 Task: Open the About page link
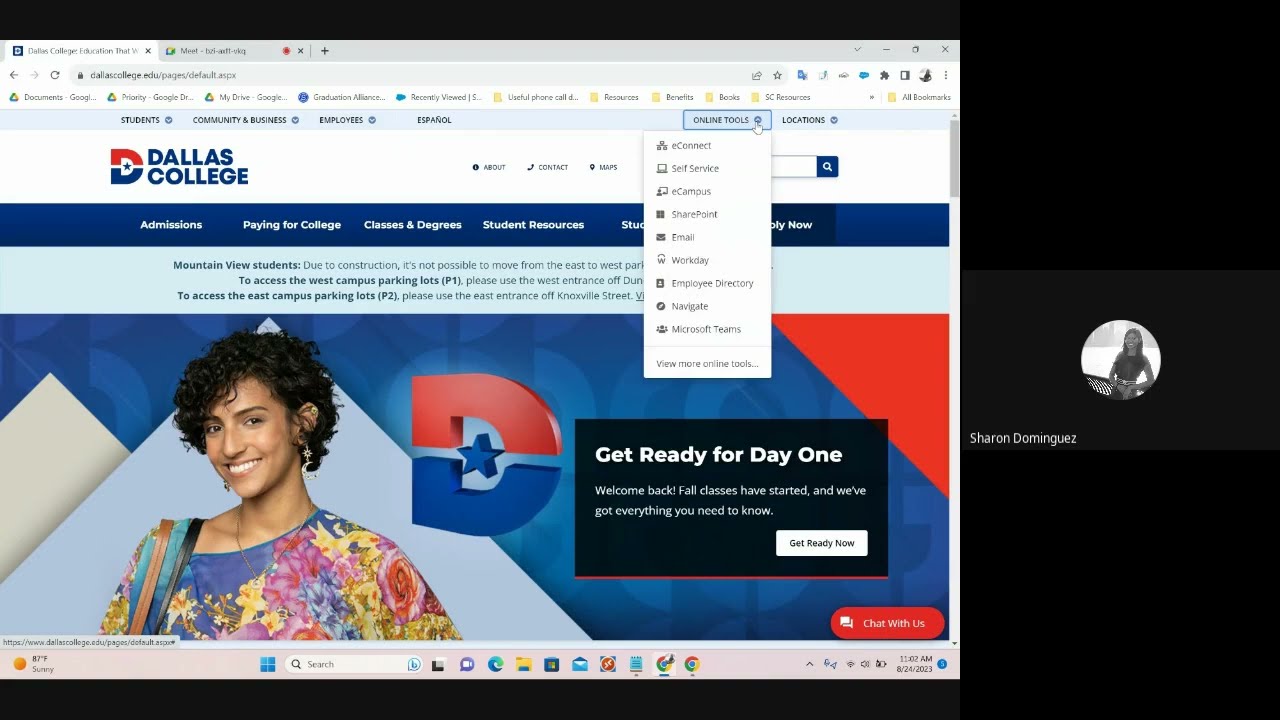pos(489,168)
